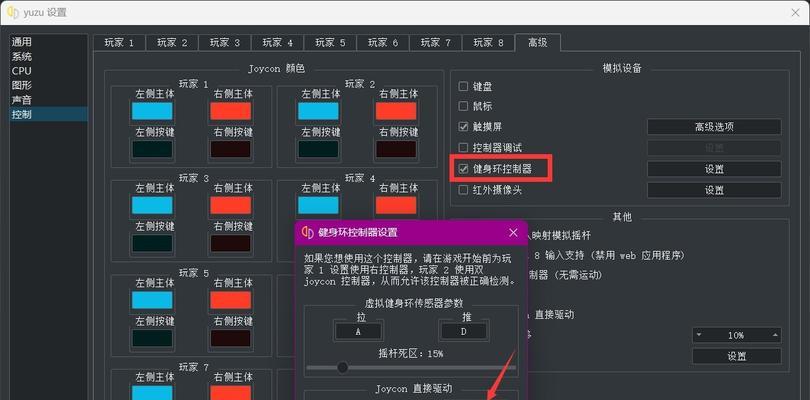Pick 玩家 4 右侧主体 color swatch
Screen dimensions: 810x400
tap(396, 205)
